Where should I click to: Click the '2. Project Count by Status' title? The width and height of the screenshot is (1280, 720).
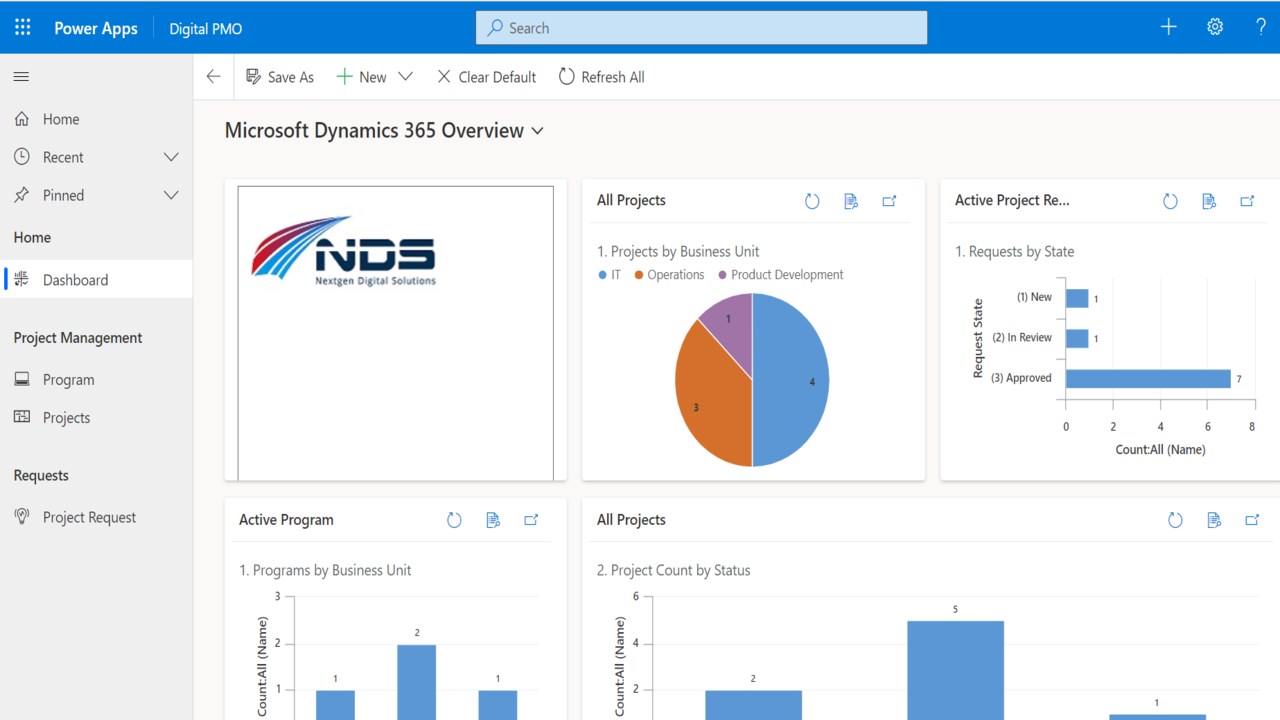click(673, 570)
